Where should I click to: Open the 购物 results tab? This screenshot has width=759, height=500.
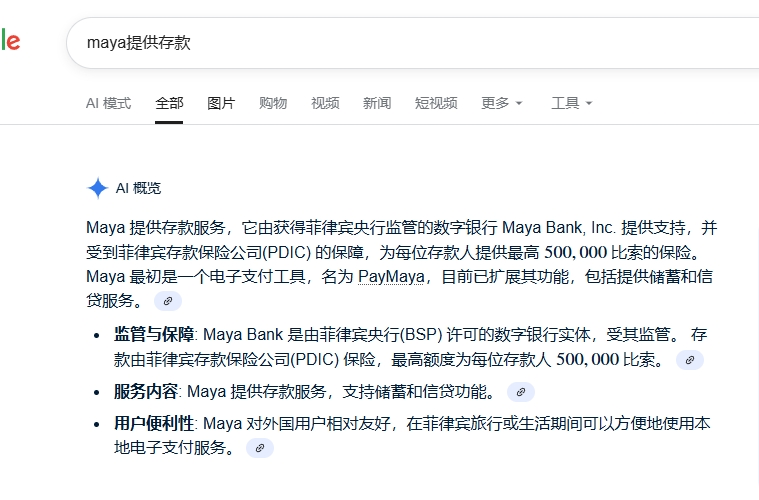273,103
